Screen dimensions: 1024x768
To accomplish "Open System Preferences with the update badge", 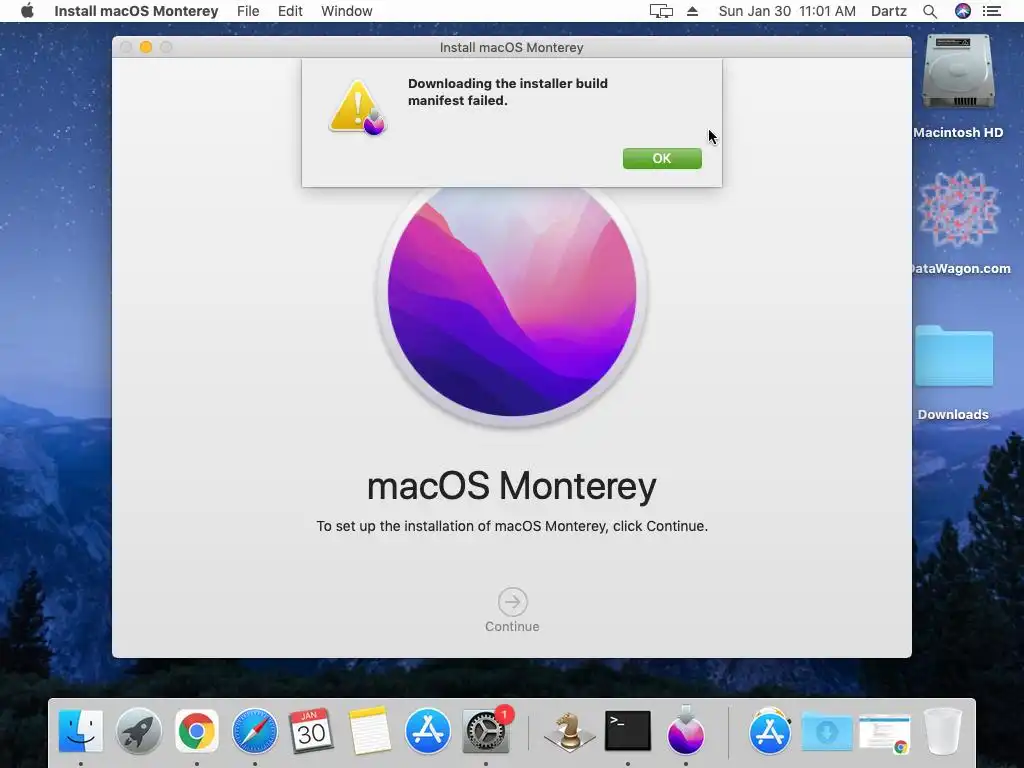I will coord(487,730).
